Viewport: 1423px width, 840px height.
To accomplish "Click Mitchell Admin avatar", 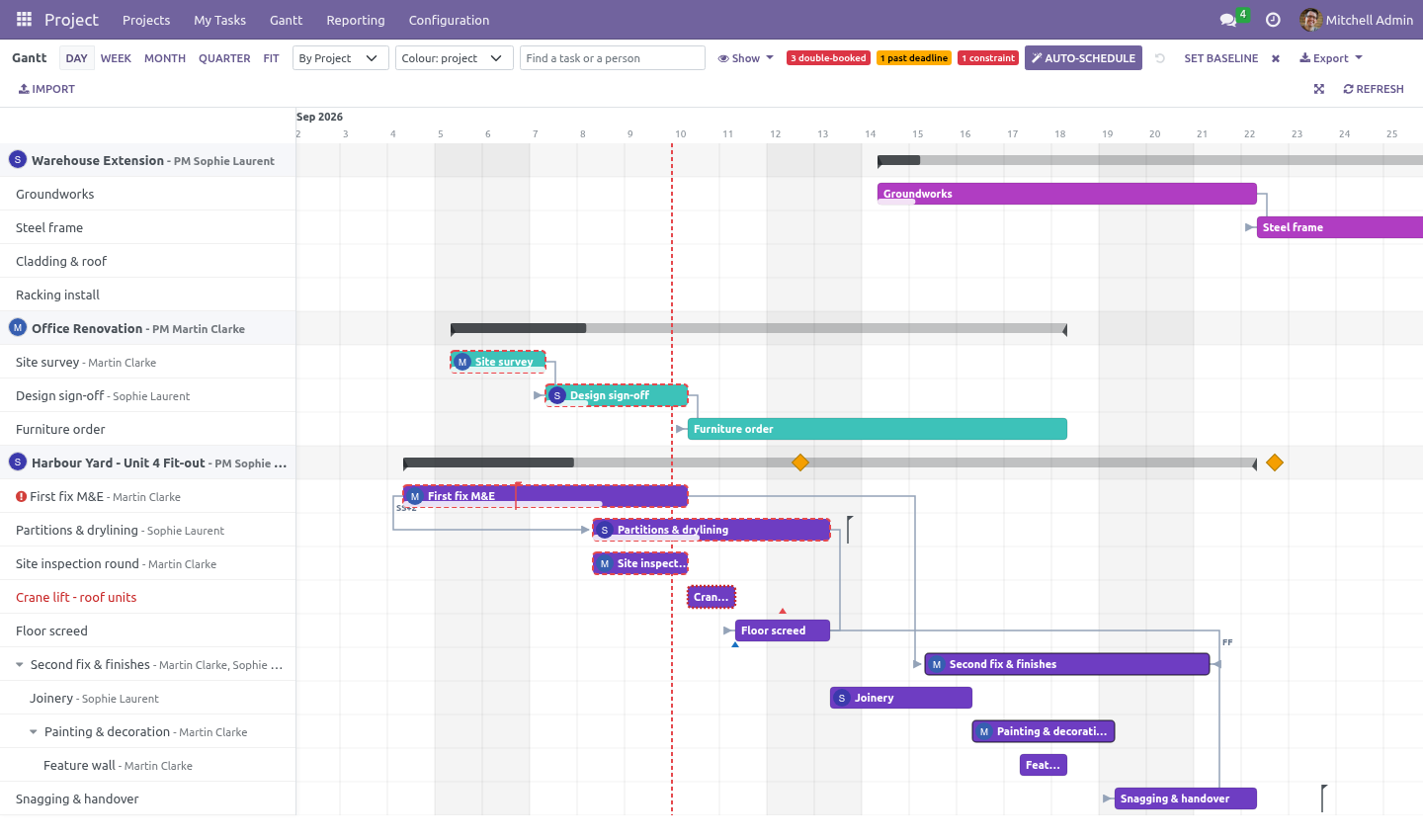I will pyautogui.click(x=1310, y=20).
